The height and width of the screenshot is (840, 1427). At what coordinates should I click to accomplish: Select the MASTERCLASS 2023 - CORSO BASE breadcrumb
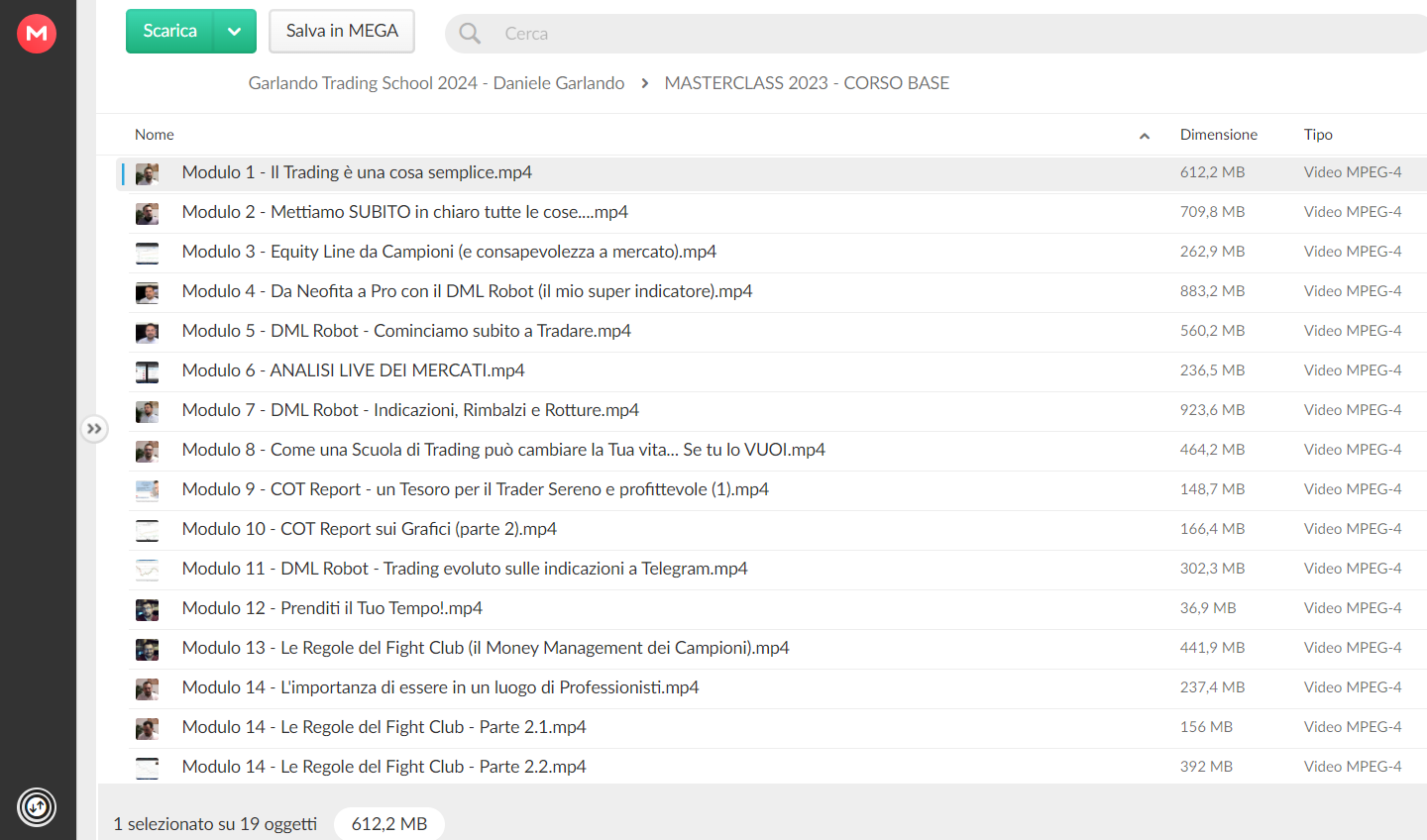(x=807, y=83)
